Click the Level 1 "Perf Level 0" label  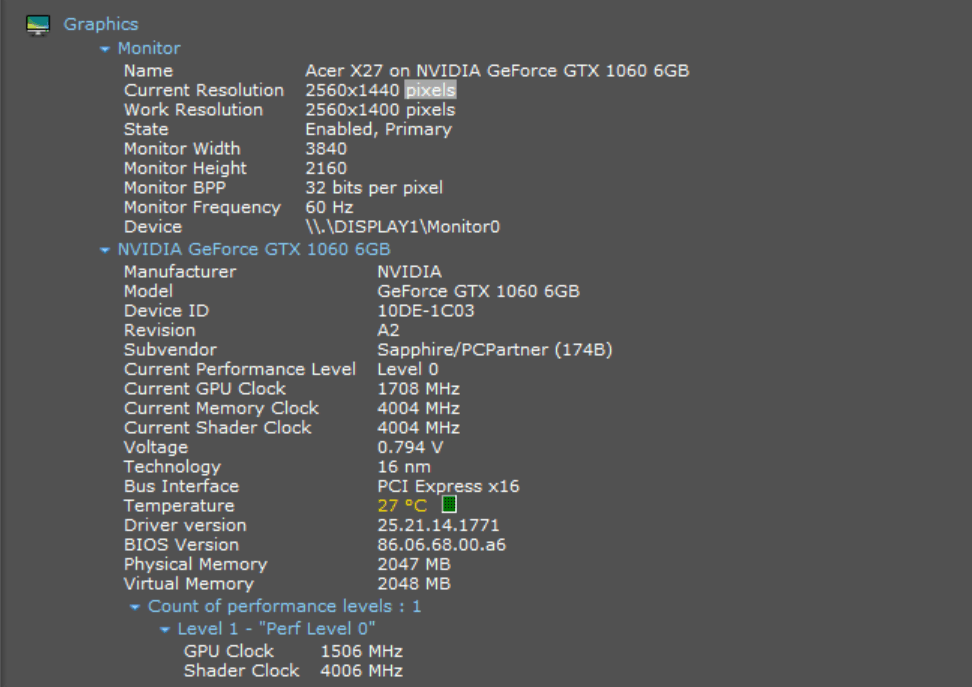pos(276,629)
